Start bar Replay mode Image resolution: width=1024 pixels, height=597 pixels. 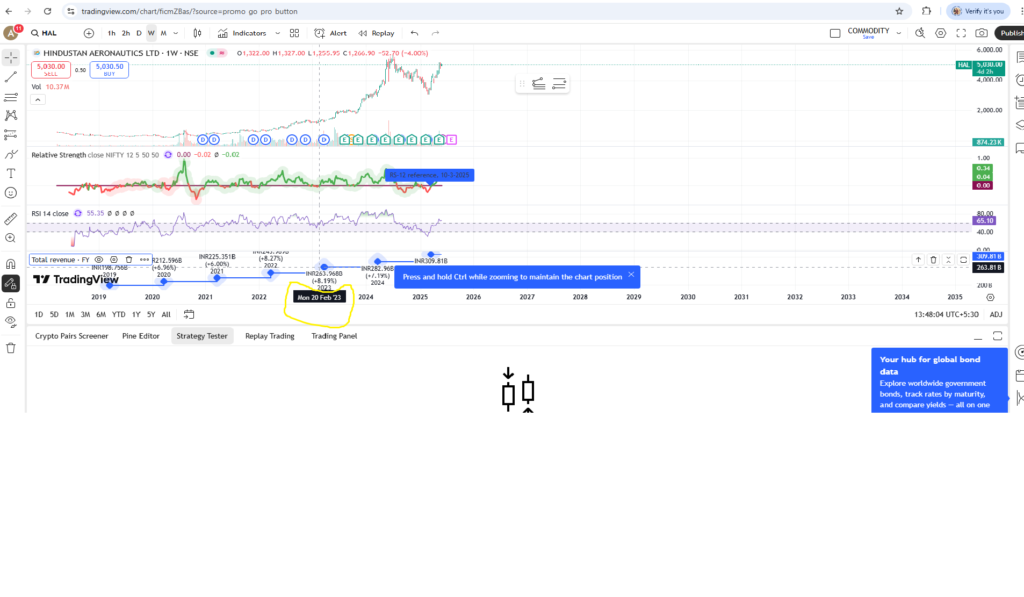[376, 33]
